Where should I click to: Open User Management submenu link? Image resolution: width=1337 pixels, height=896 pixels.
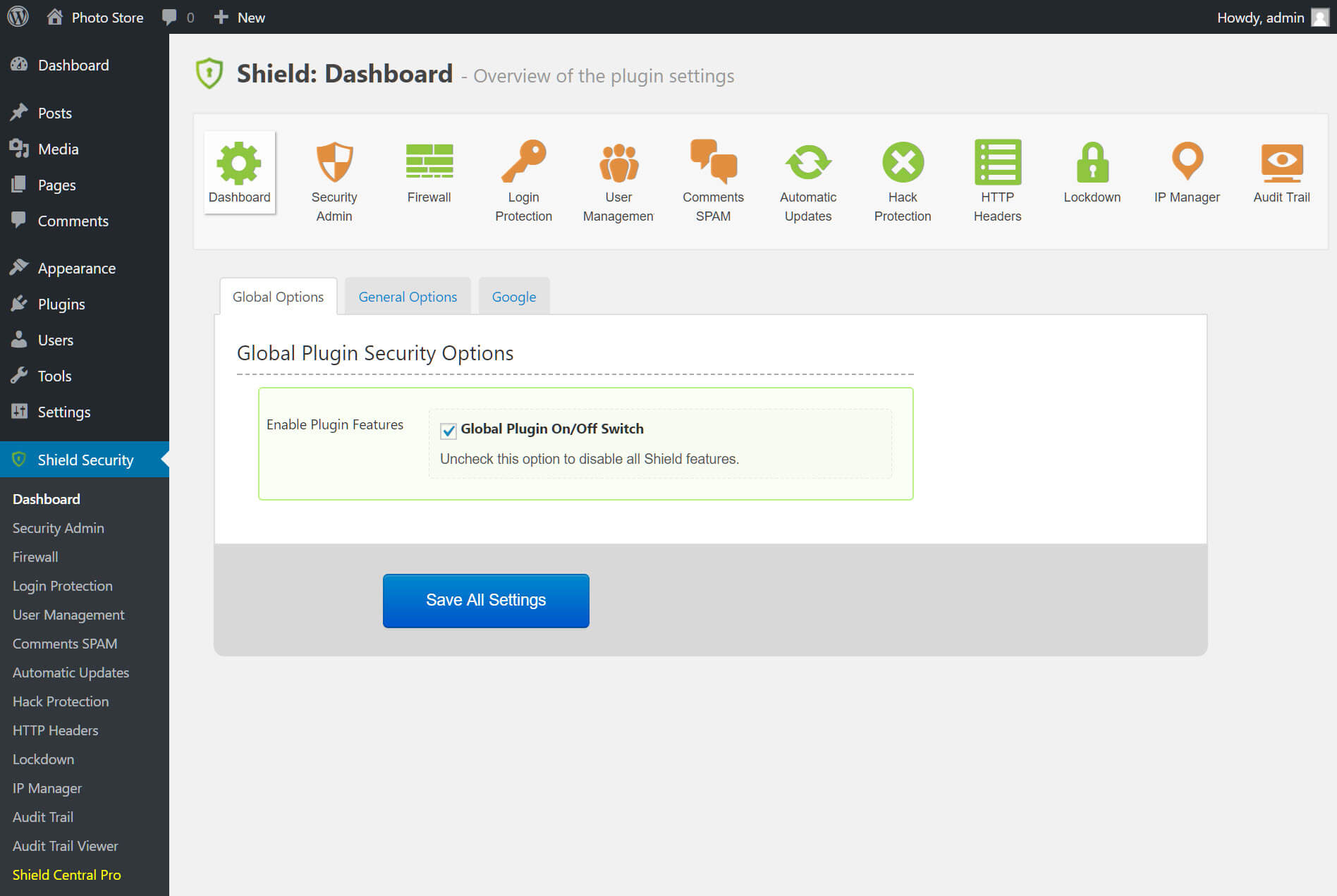[x=68, y=615]
